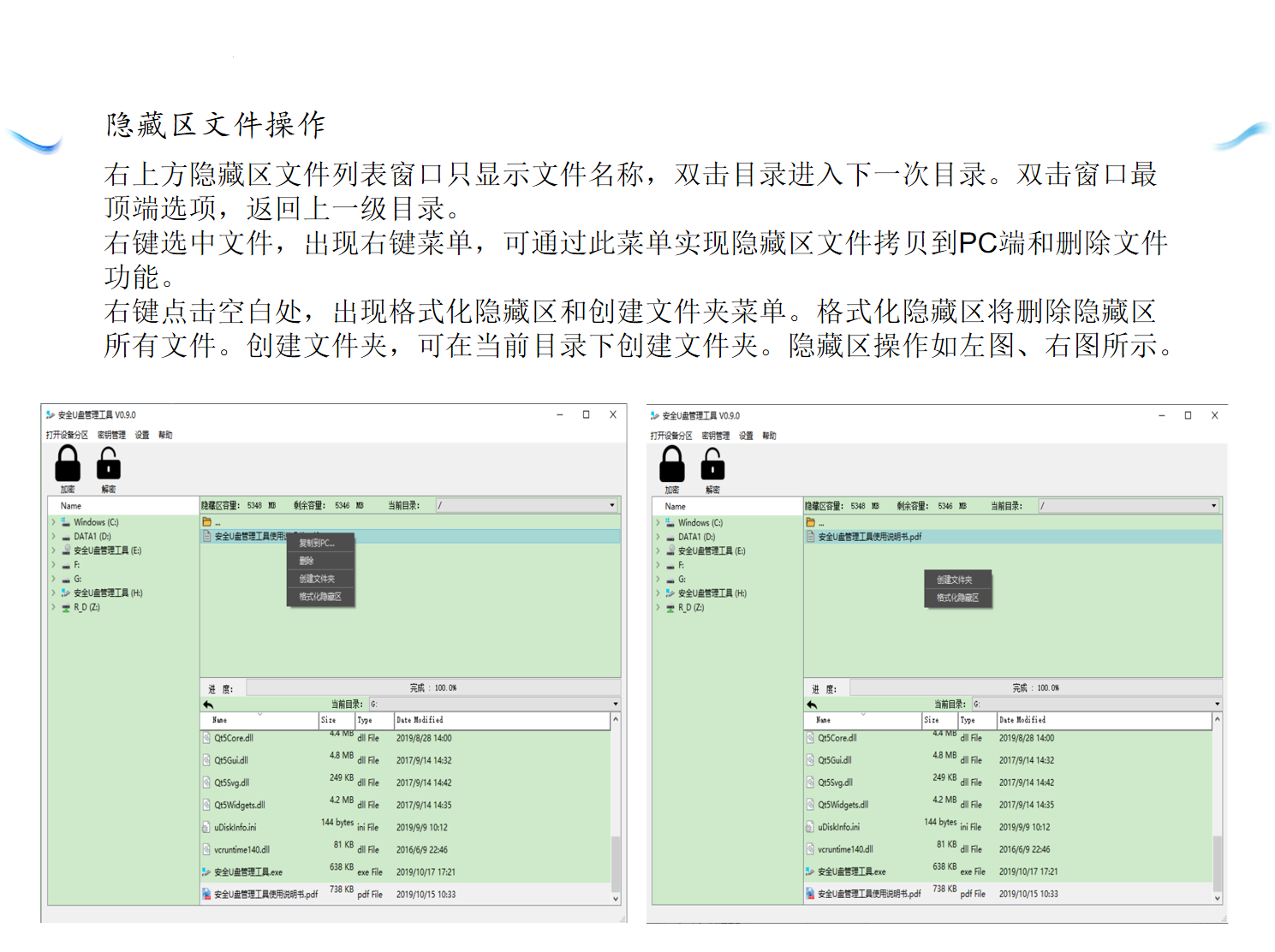Screen dimensions: 1275x952
Task: Open 打开设备分区 menu in the right window
Action: pos(671,436)
